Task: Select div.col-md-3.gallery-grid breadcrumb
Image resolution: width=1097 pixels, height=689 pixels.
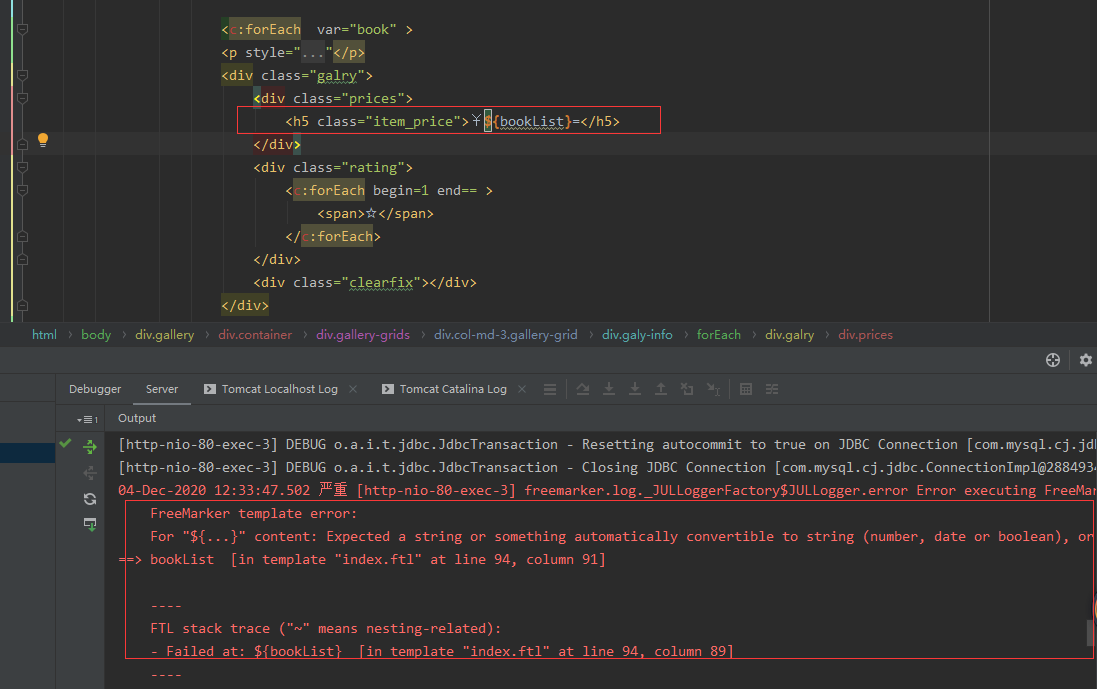Action: pyautogui.click(x=506, y=334)
